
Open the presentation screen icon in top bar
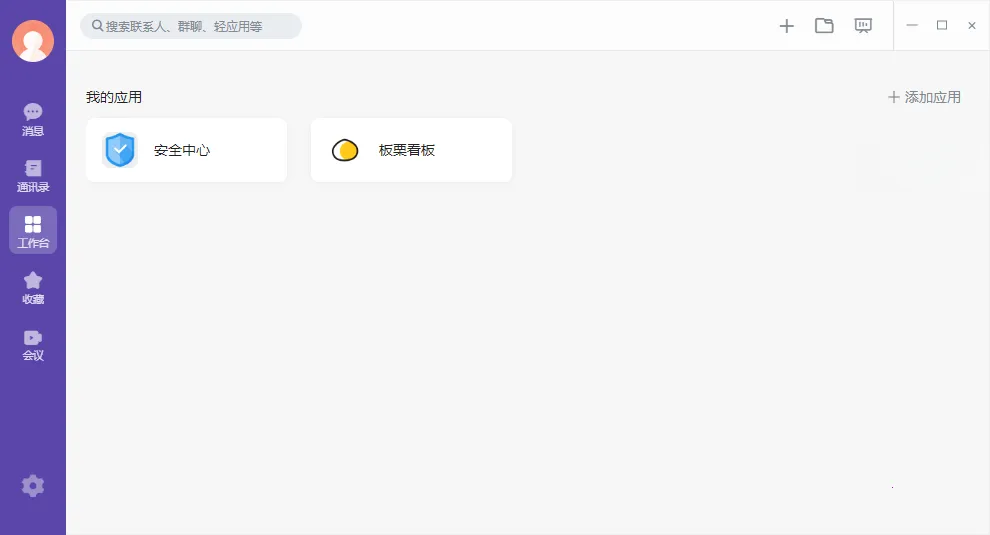(863, 26)
